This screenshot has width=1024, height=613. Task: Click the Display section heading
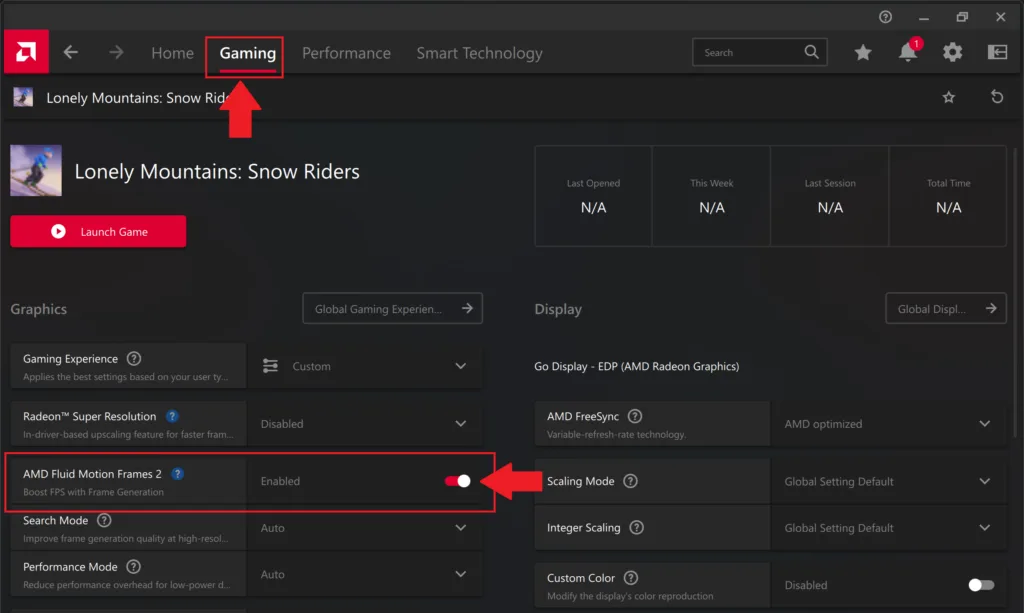coord(558,309)
